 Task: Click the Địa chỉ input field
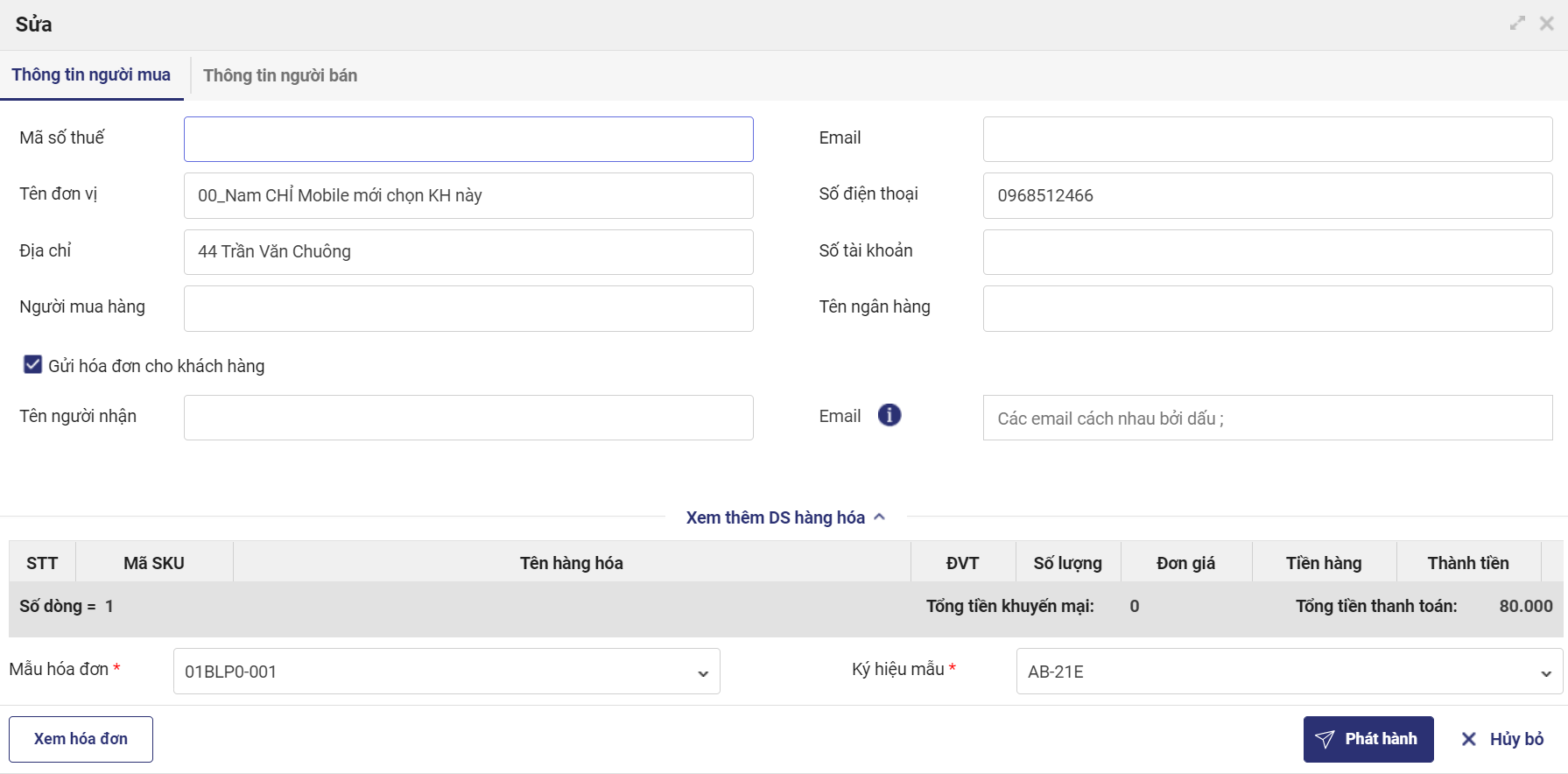(468, 252)
